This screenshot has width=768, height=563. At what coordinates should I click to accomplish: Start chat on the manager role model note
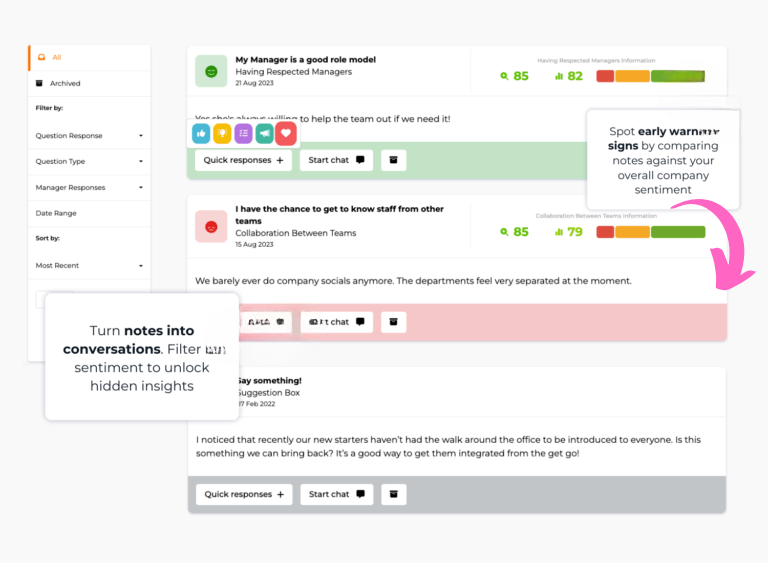[336, 160]
